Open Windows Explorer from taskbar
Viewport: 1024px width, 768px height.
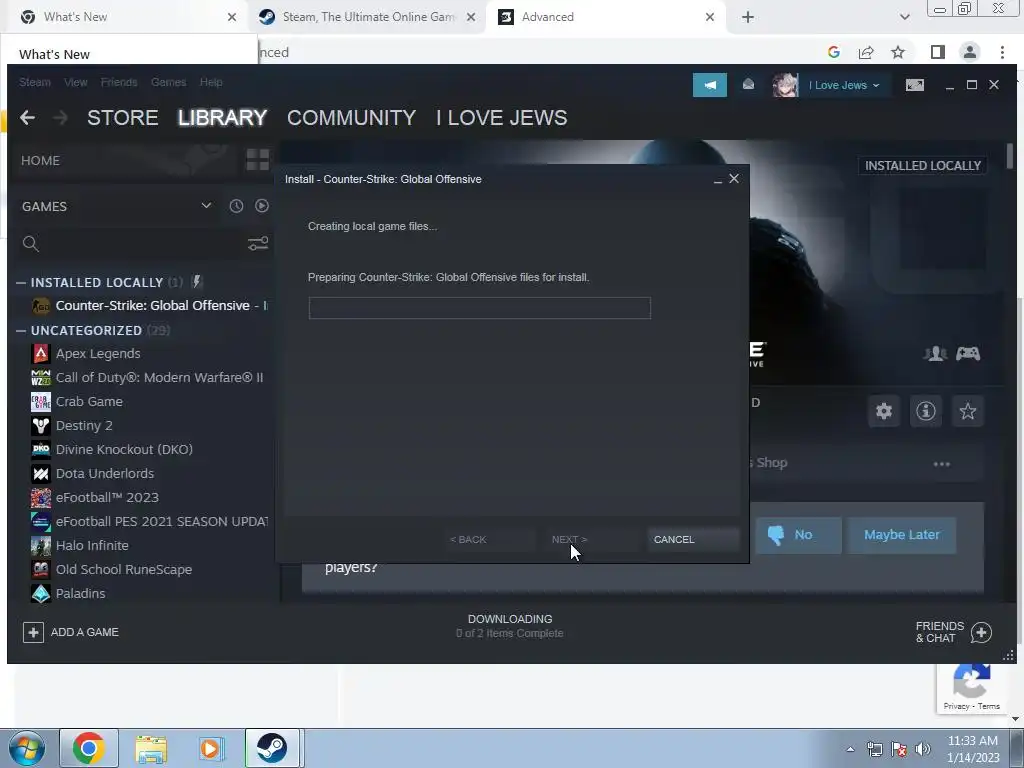(x=152, y=748)
